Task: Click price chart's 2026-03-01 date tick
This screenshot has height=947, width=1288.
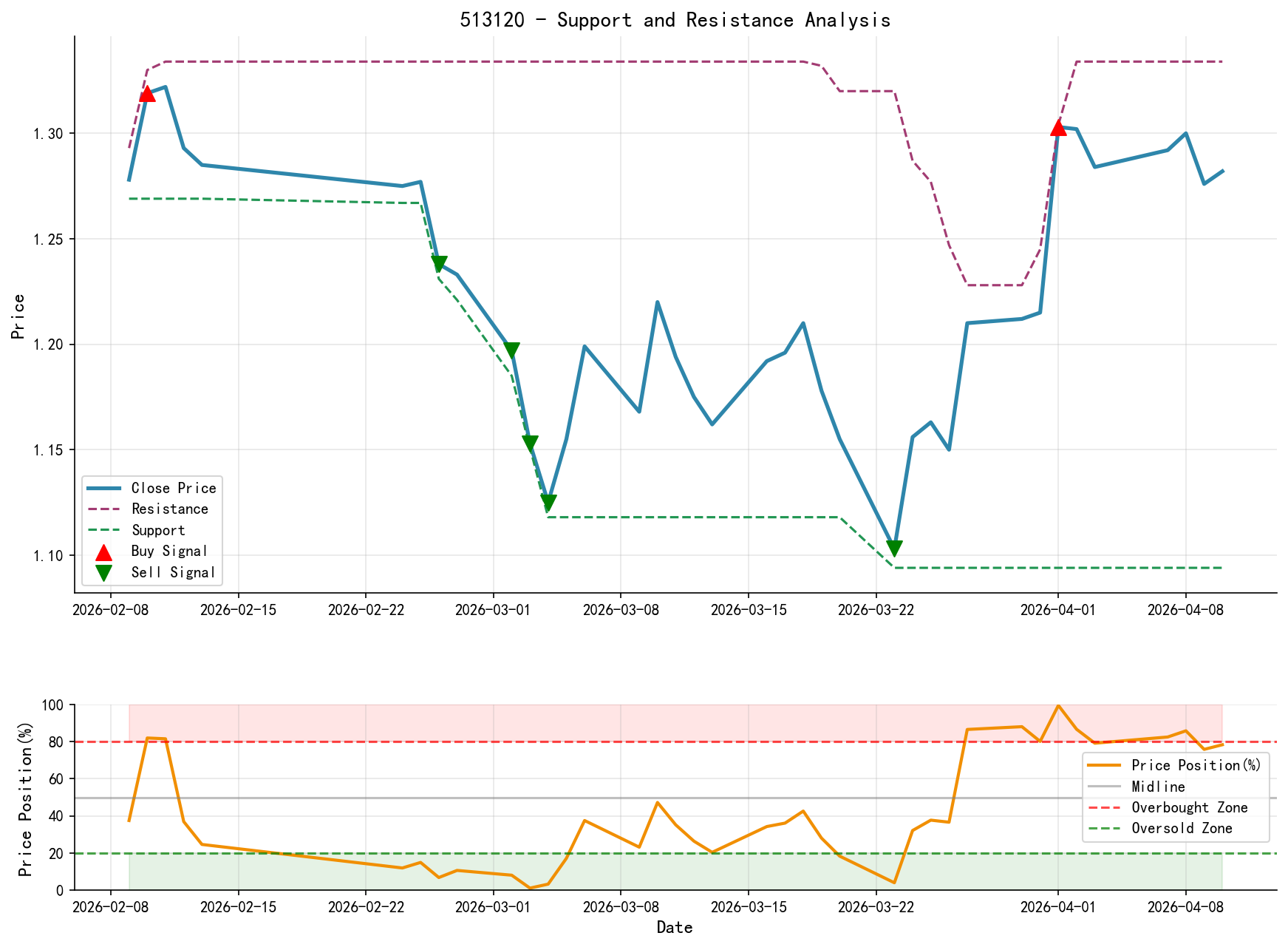Action: [493, 610]
